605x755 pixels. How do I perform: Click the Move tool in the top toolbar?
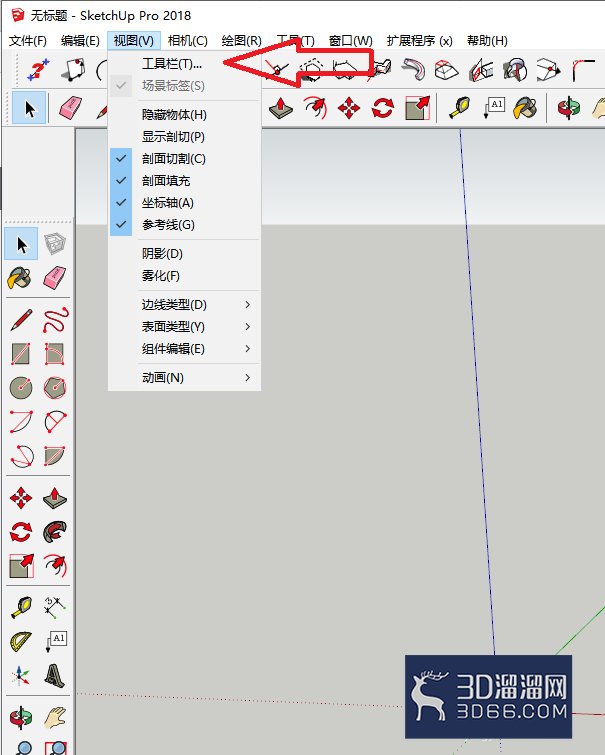pyautogui.click(x=349, y=108)
